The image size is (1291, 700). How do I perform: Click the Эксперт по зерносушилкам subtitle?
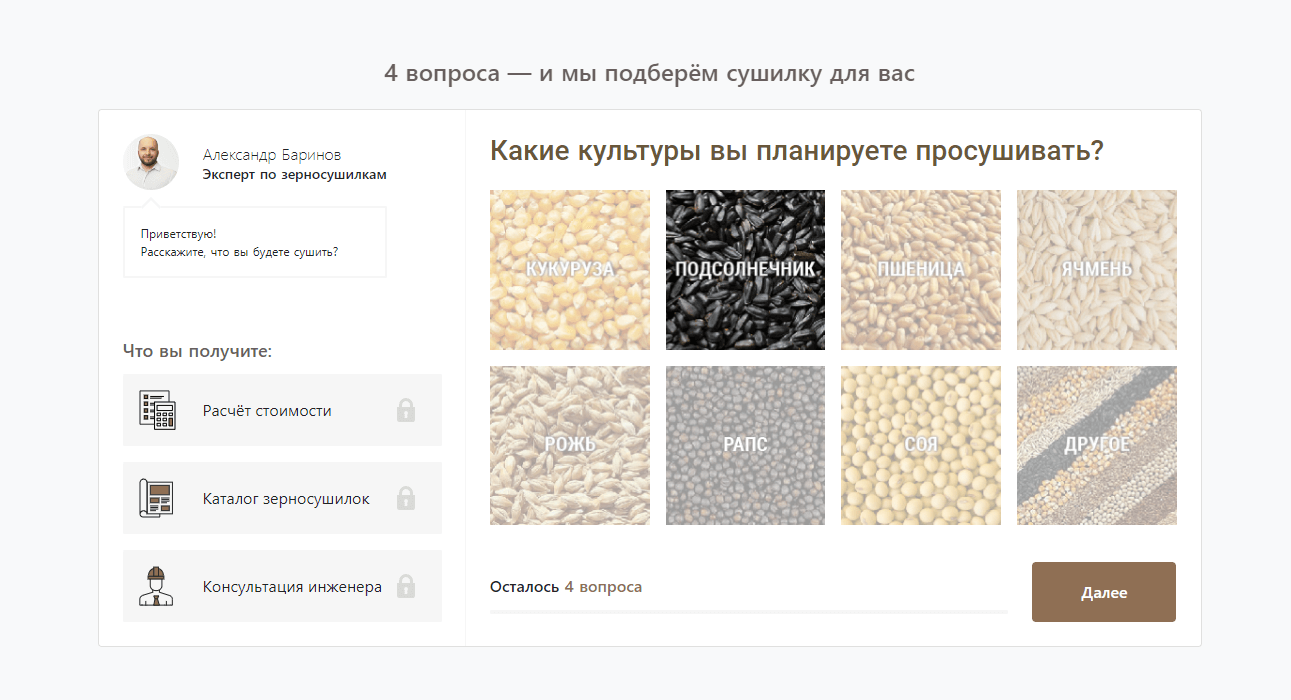pos(295,175)
